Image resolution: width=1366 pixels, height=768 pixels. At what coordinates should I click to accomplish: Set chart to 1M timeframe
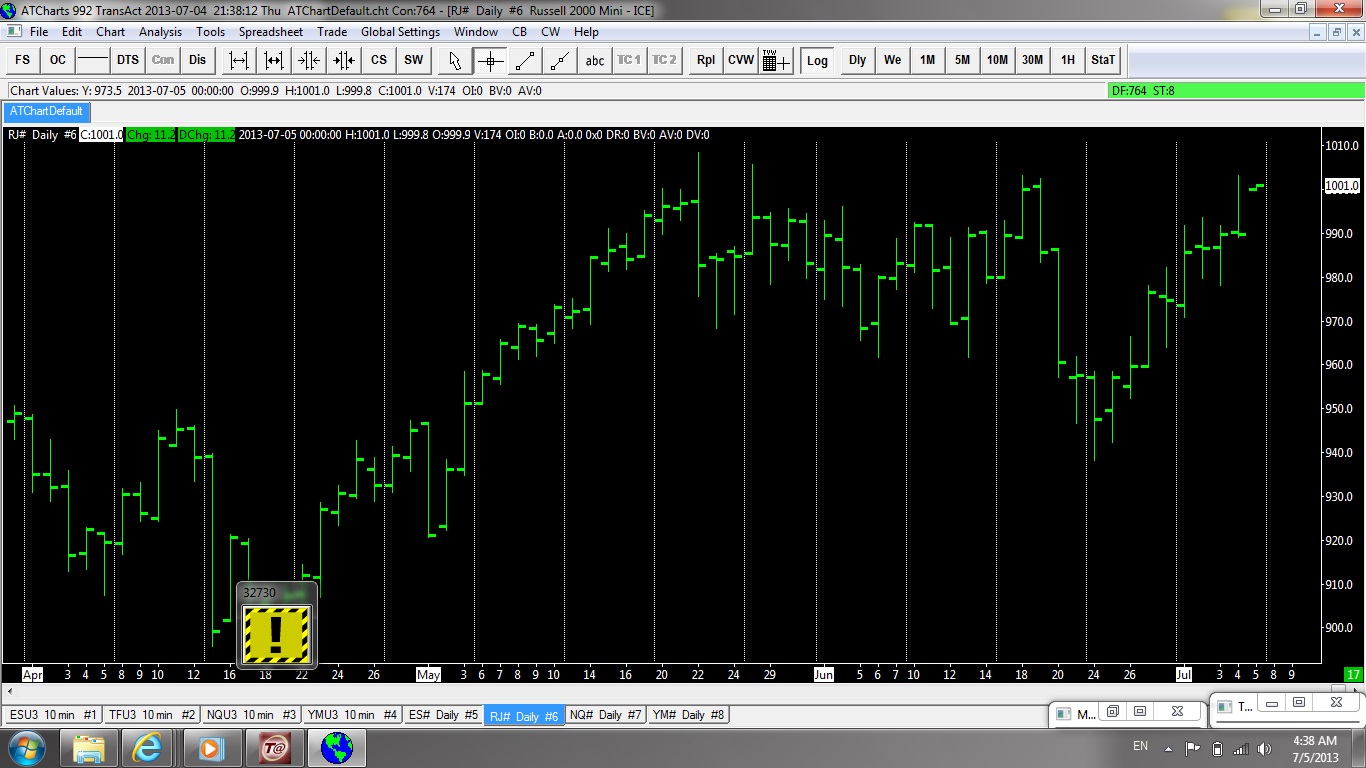coord(927,60)
